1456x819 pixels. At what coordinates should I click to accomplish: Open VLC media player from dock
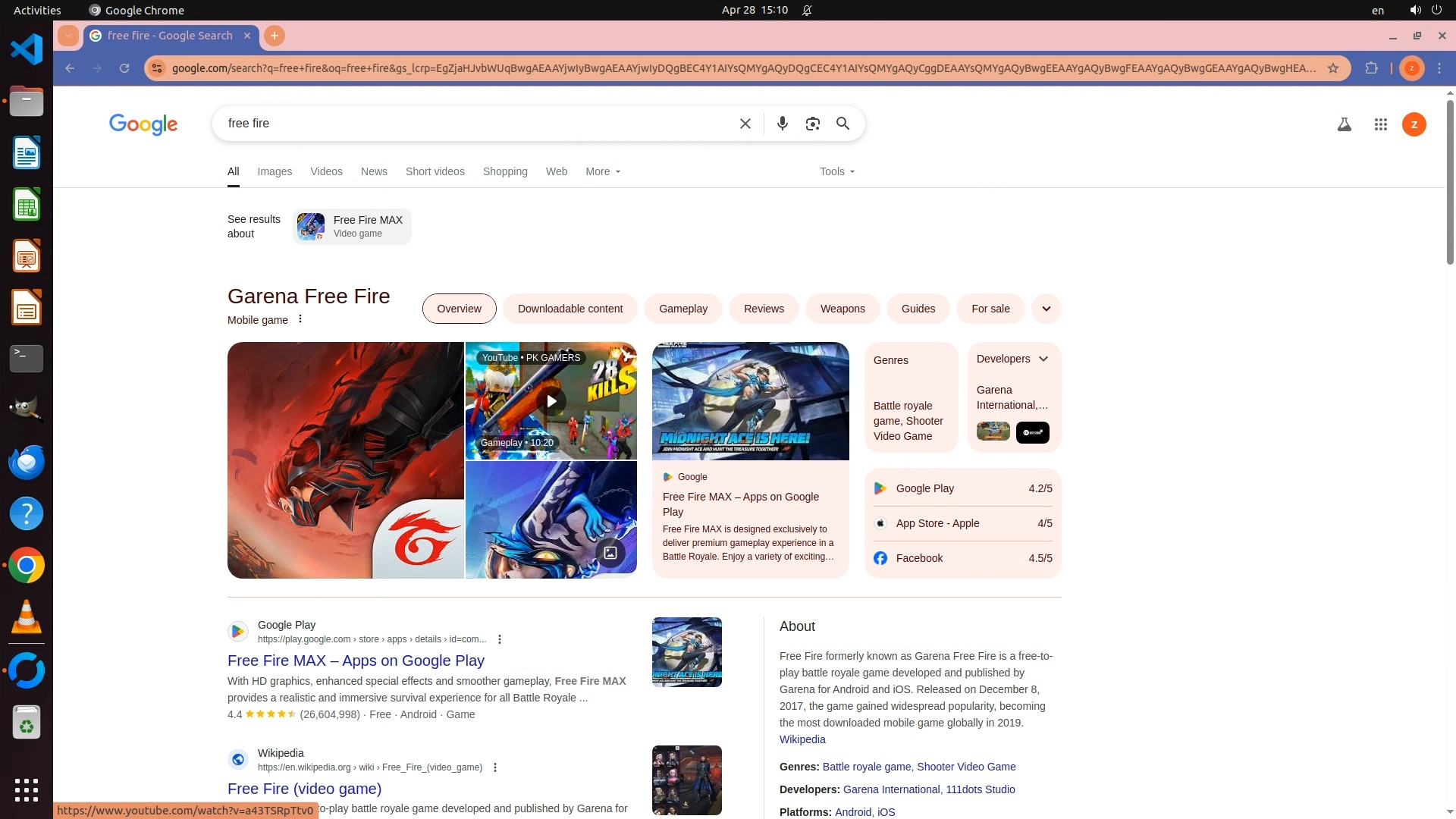click(27, 617)
